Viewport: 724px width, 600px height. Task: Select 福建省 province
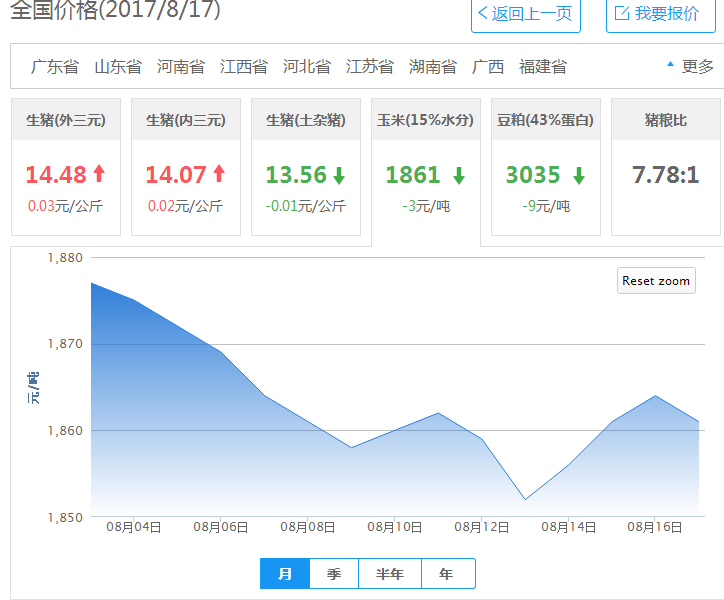(543, 67)
